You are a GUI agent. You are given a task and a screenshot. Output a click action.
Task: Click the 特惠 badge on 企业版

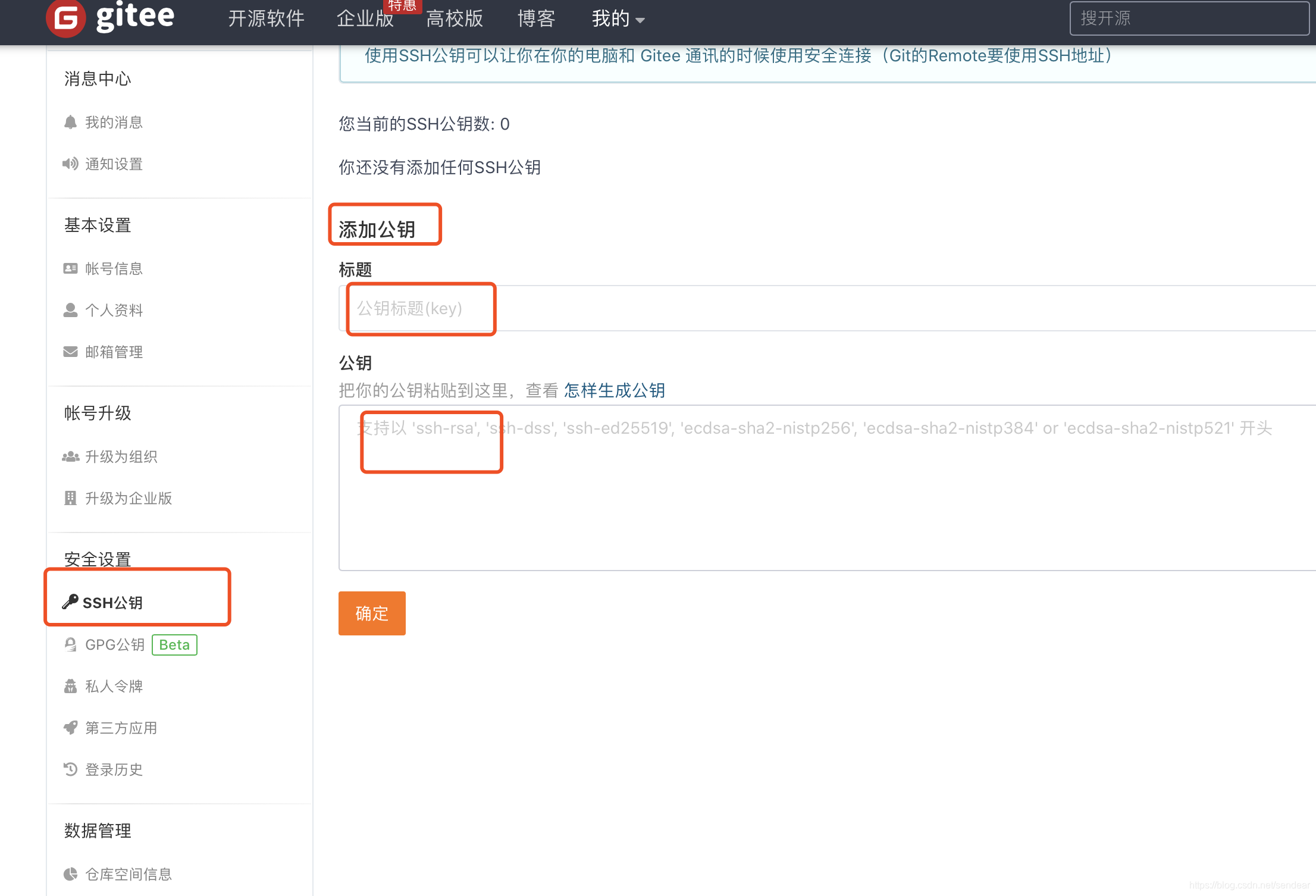coord(403,6)
